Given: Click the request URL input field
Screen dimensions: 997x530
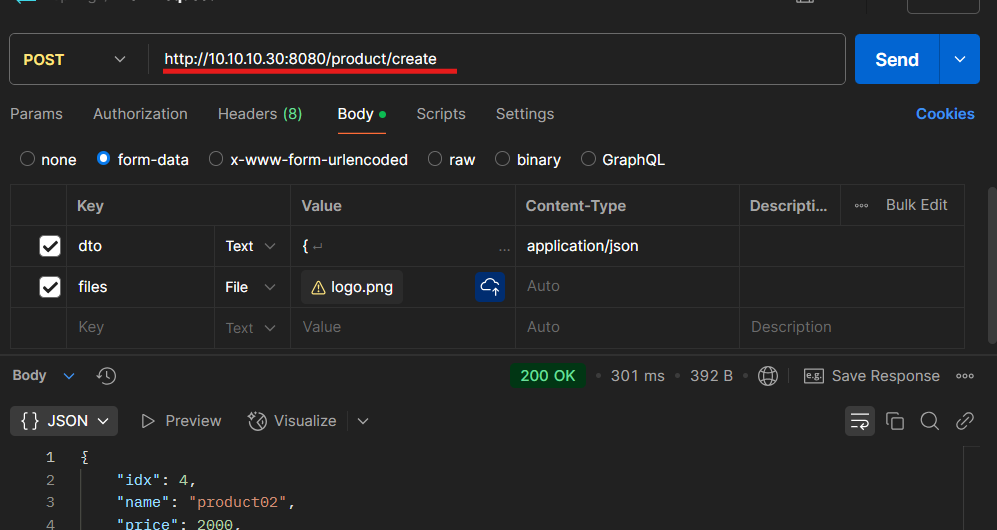Looking at the screenshot, I should click(496, 59).
